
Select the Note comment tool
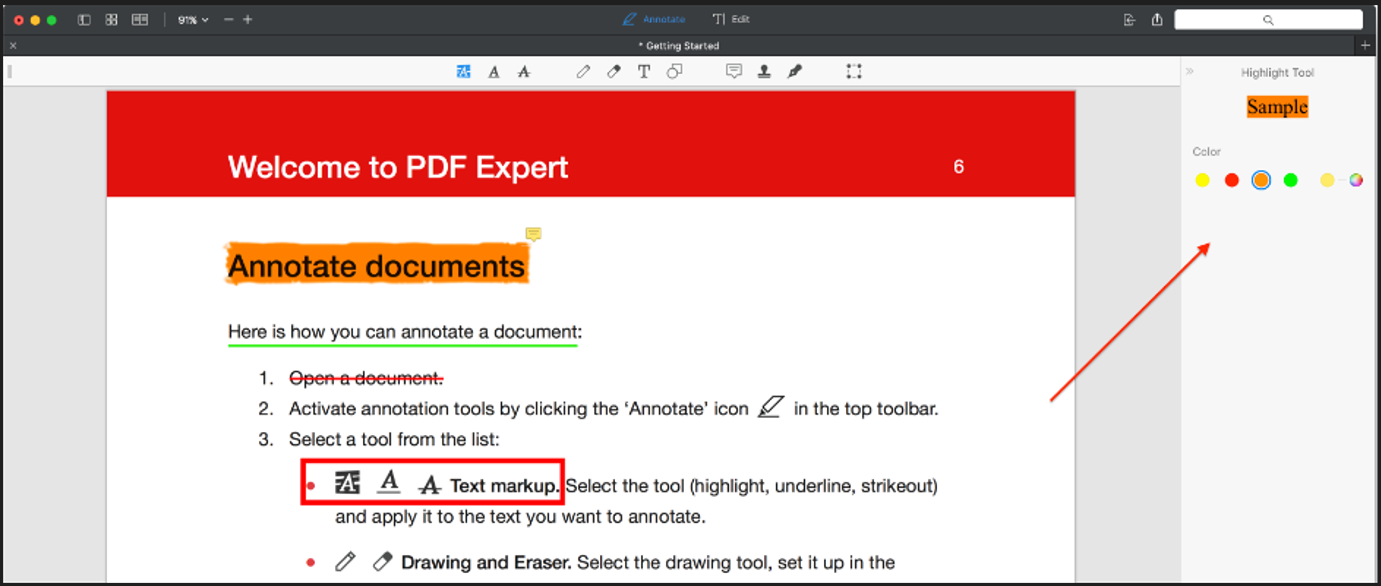point(734,72)
